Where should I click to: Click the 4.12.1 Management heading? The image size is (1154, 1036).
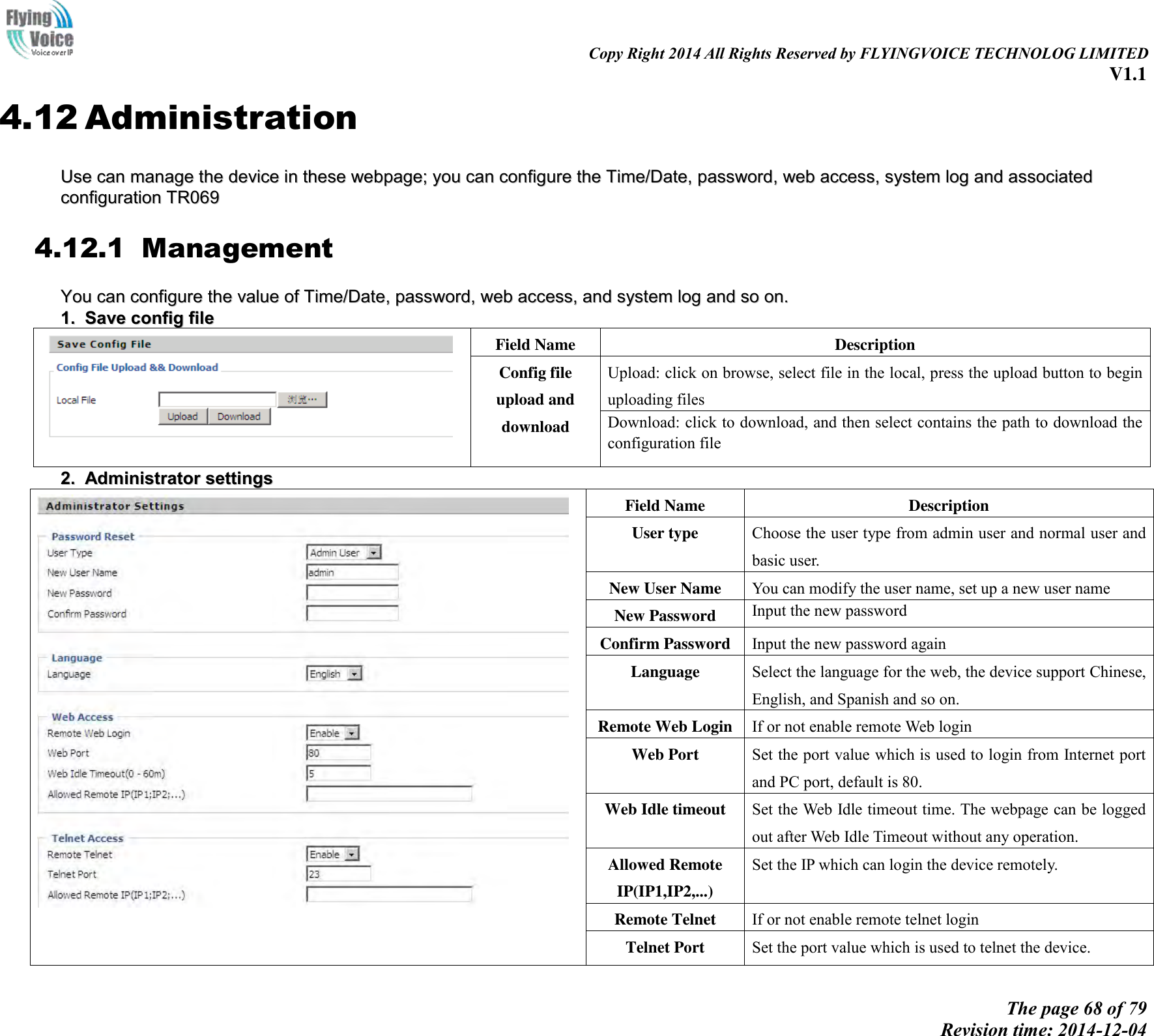[x=184, y=248]
